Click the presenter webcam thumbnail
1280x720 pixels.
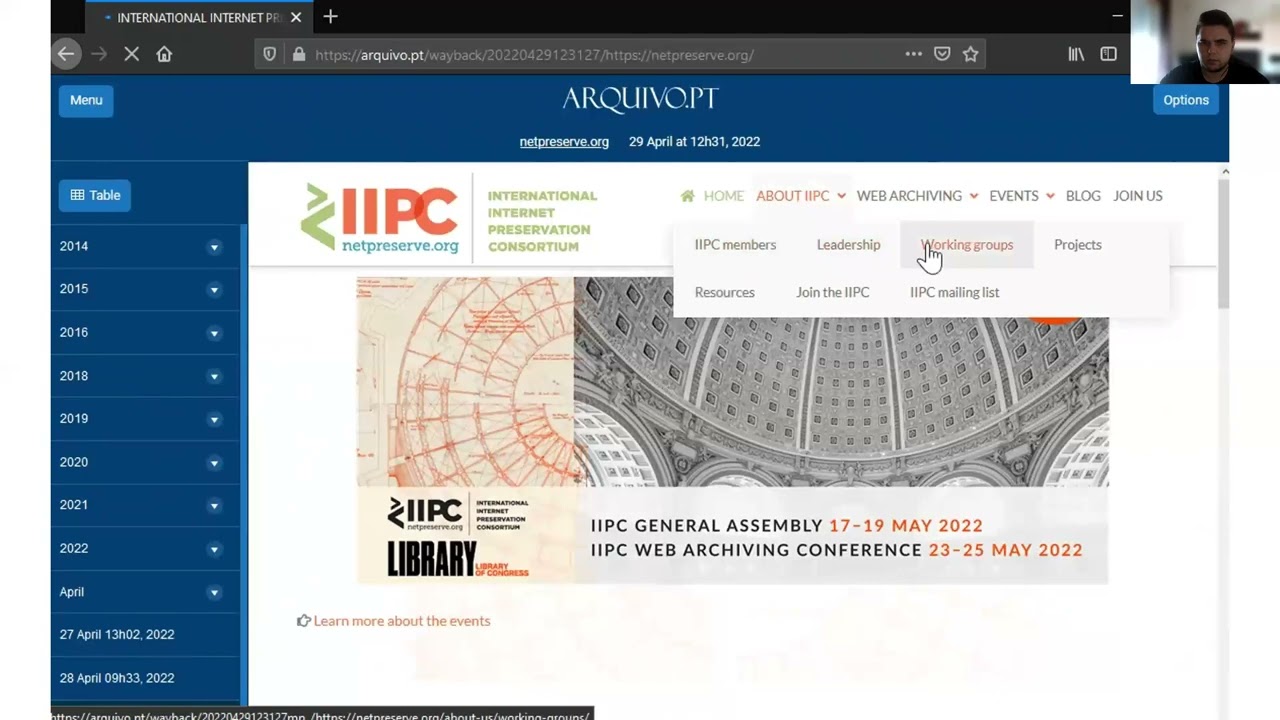[1205, 42]
